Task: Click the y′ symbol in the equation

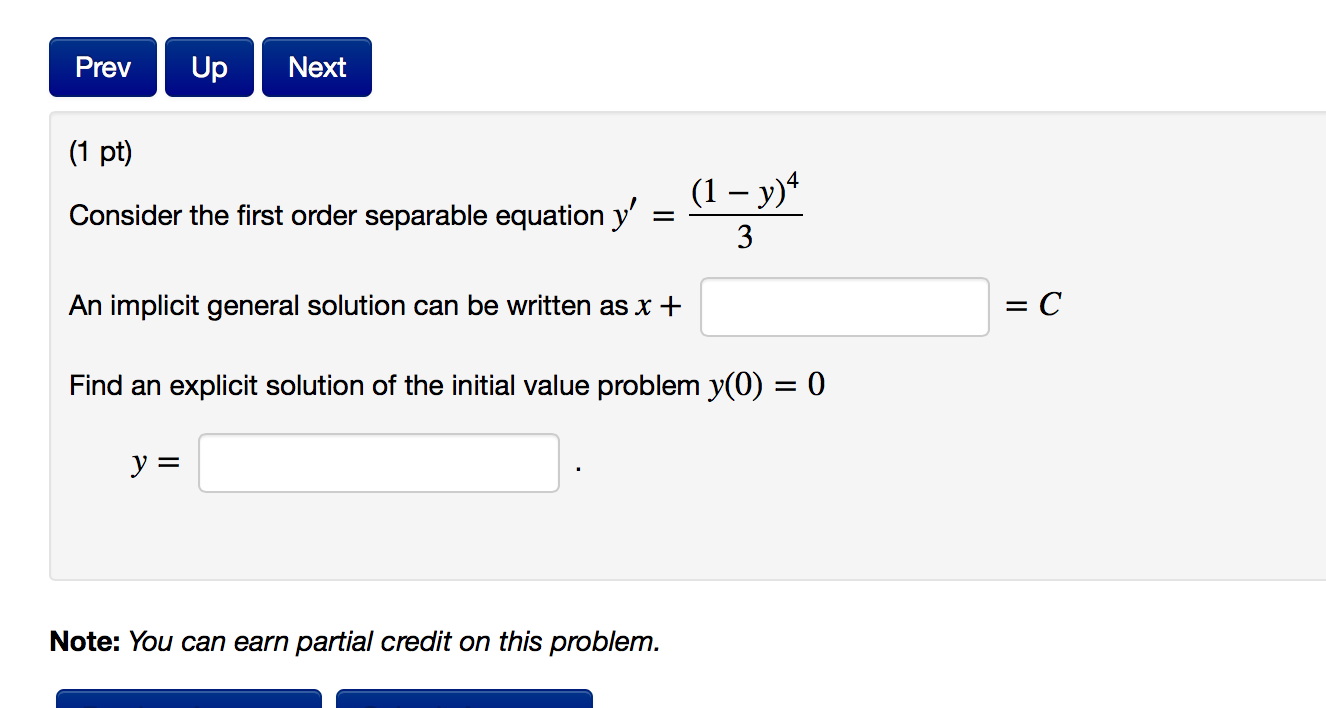Action: 625,216
